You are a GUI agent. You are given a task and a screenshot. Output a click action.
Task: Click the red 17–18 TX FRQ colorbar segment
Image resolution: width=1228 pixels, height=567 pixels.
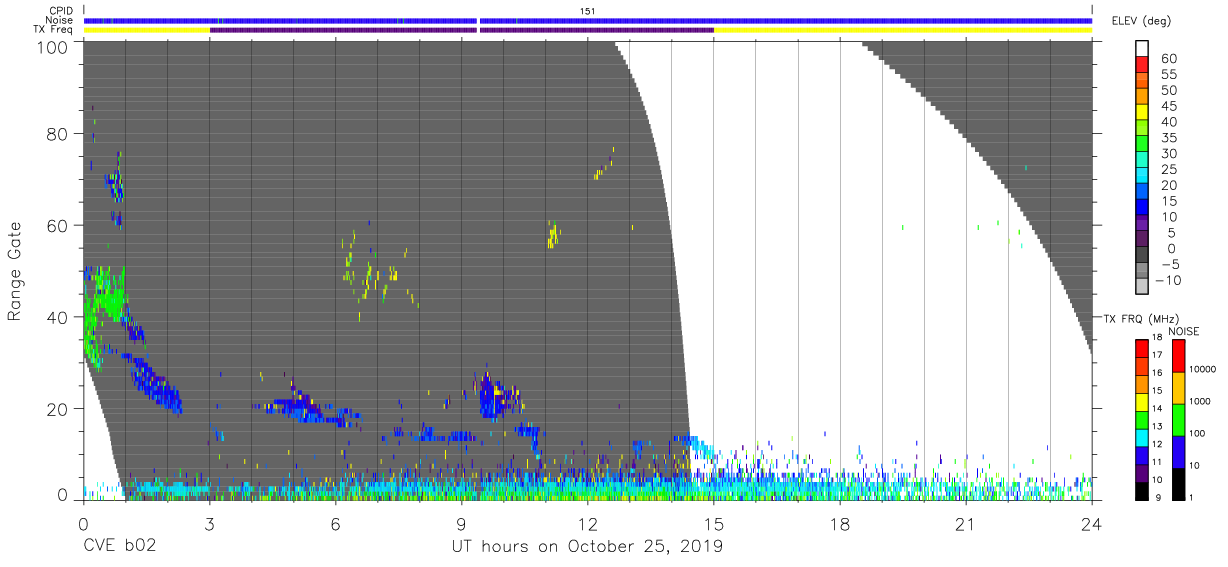pyautogui.click(x=1141, y=347)
